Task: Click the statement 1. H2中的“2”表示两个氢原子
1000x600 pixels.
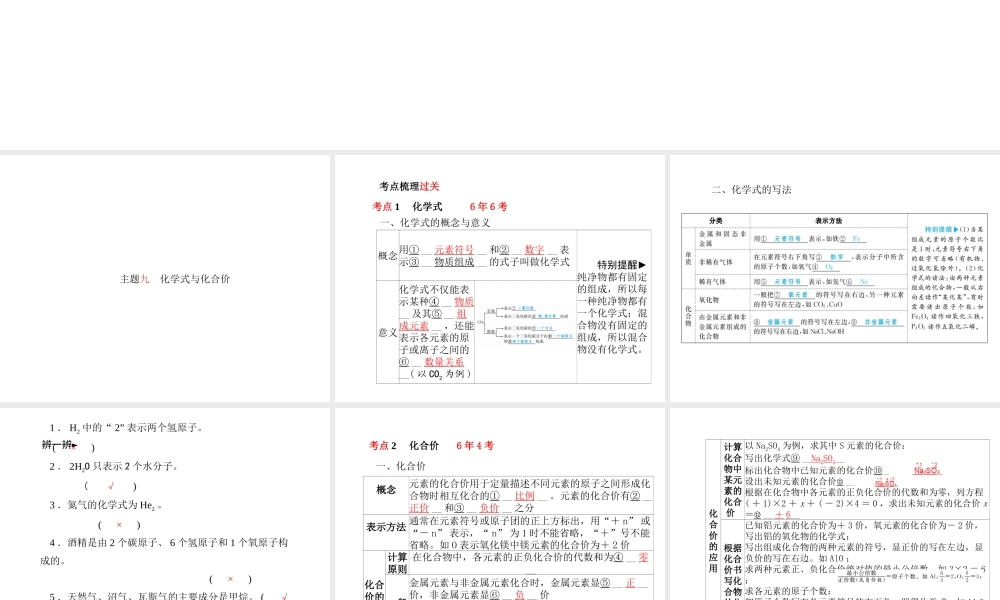Action: [126, 428]
